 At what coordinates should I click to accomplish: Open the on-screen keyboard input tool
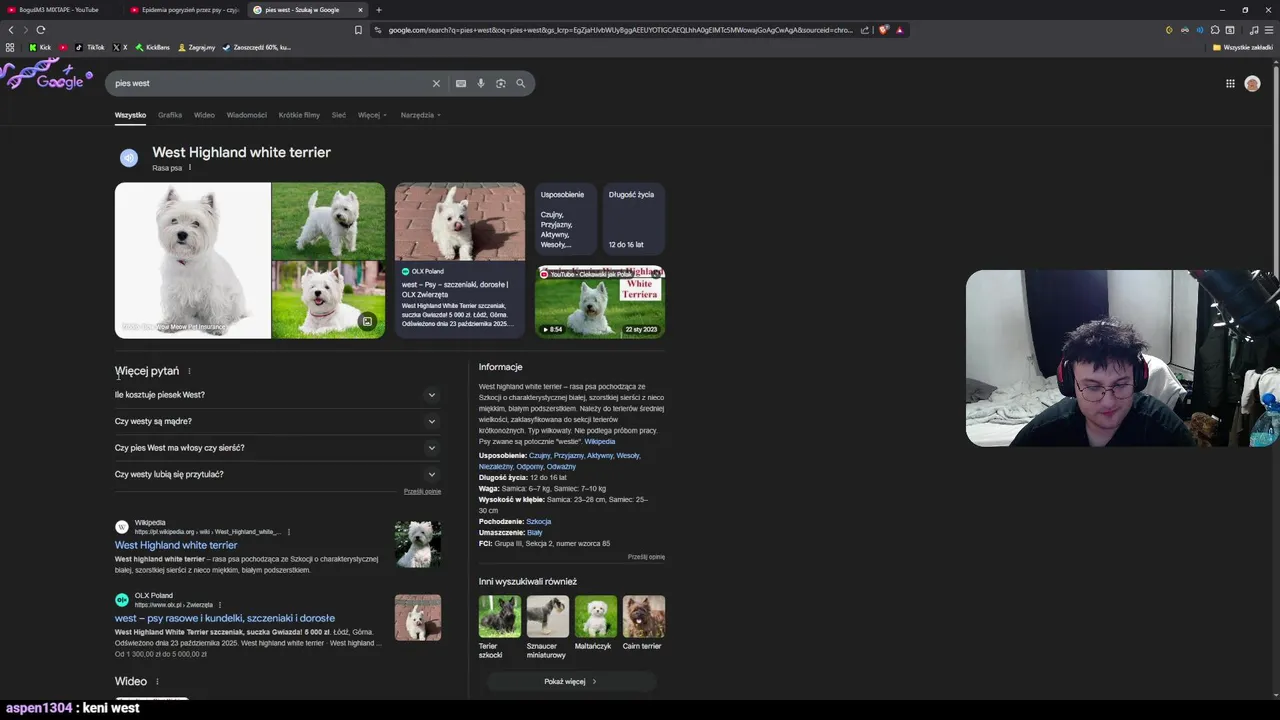pos(461,83)
